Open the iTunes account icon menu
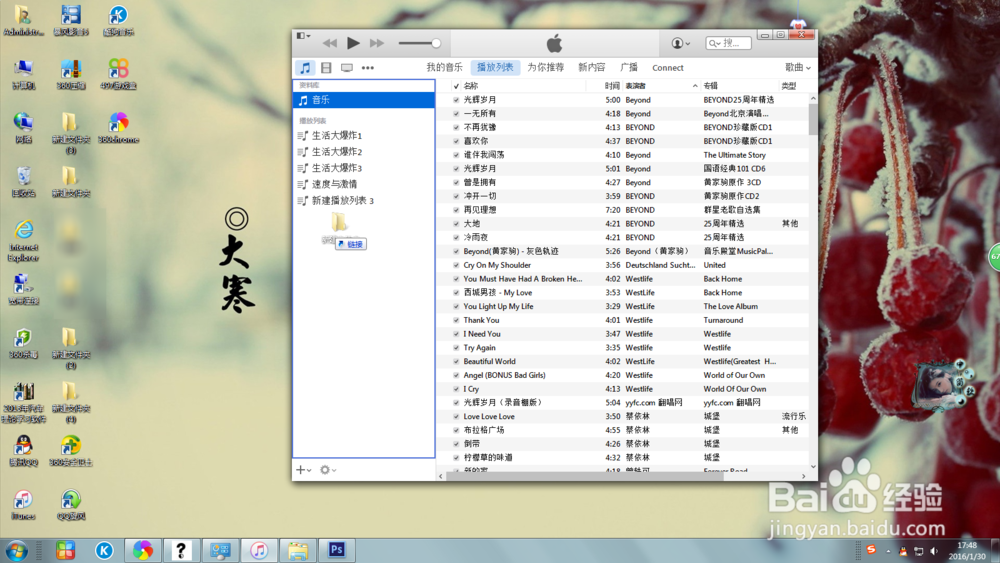The width and height of the screenshot is (1000, 563). pyautogui.click(x=680, y=43)
